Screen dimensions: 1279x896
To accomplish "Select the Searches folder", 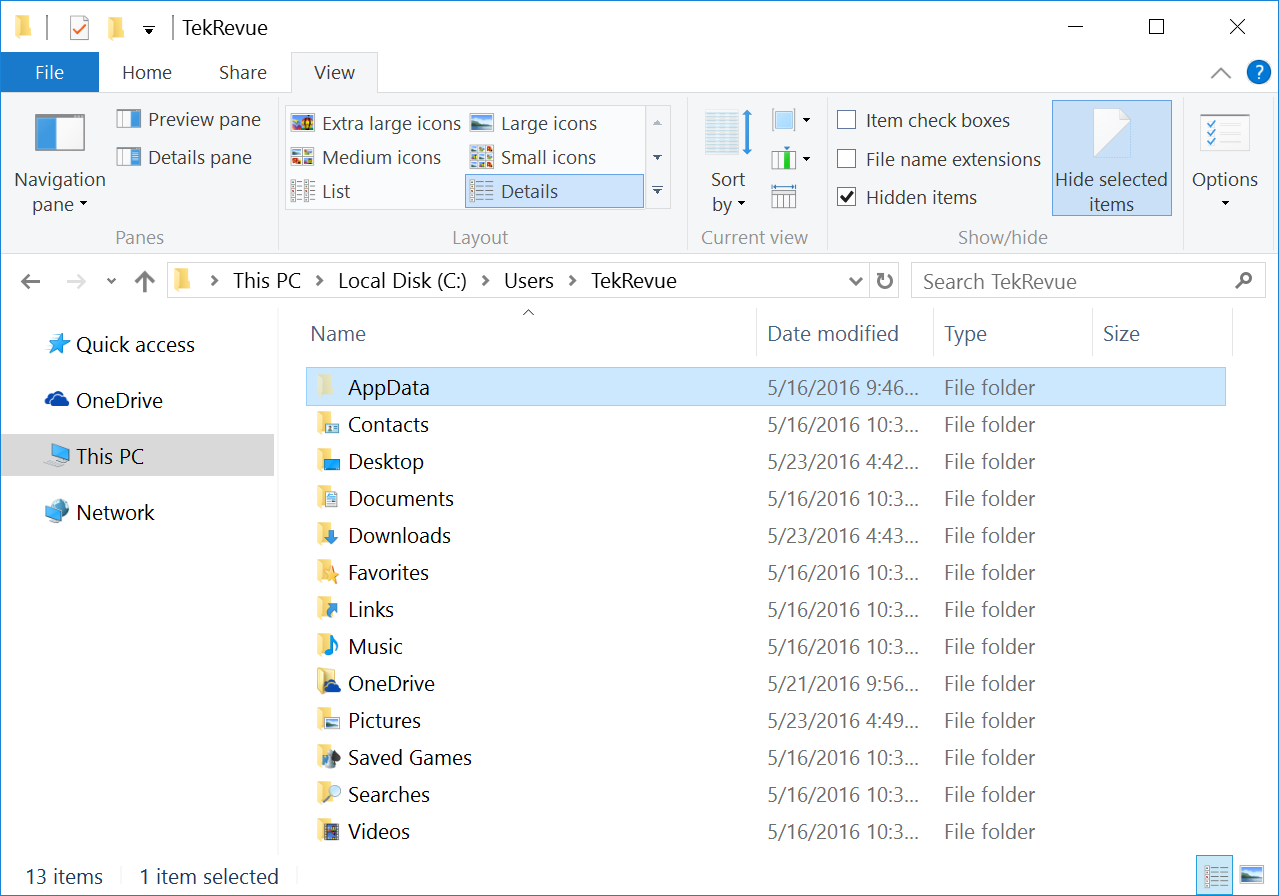I will [x=765, y=794].
